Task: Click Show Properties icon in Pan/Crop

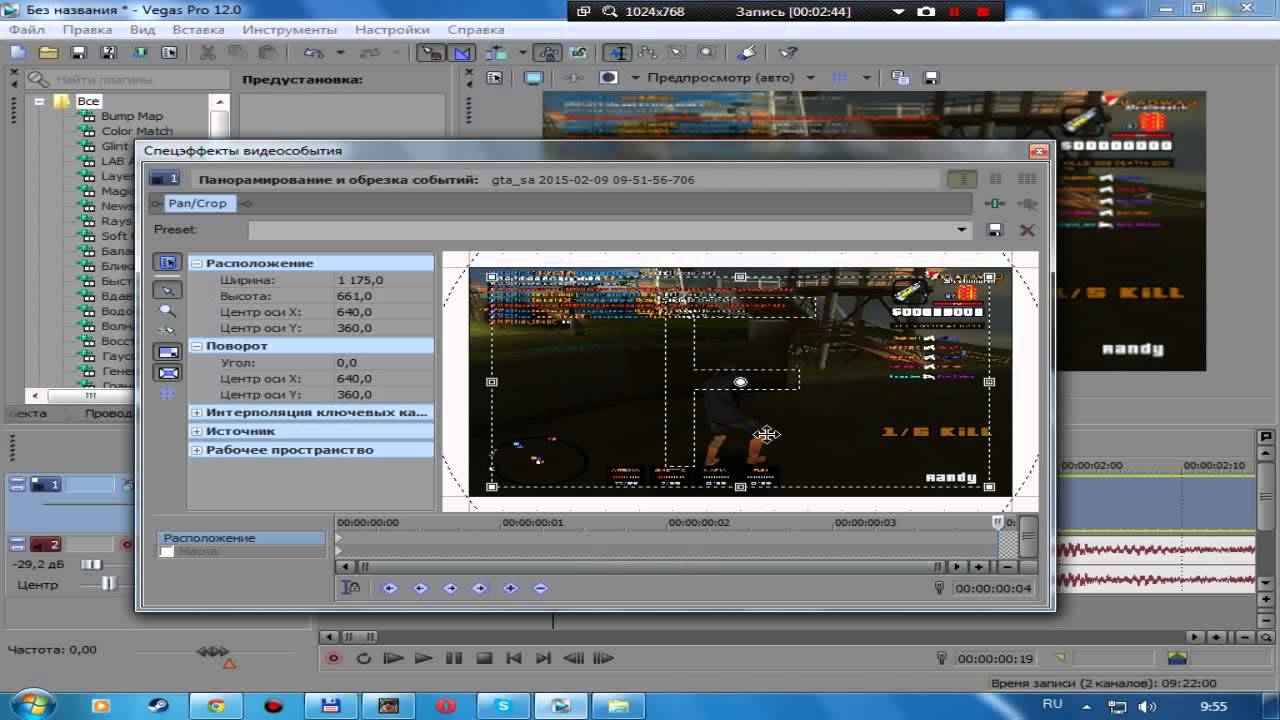Action: [x=168, y=262]
